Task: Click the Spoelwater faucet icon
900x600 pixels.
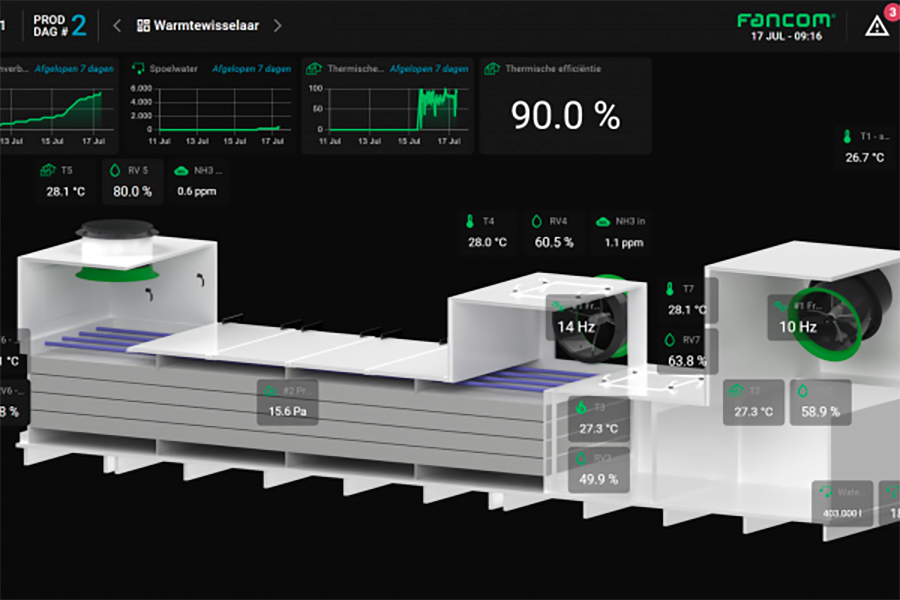Action: 138,69
